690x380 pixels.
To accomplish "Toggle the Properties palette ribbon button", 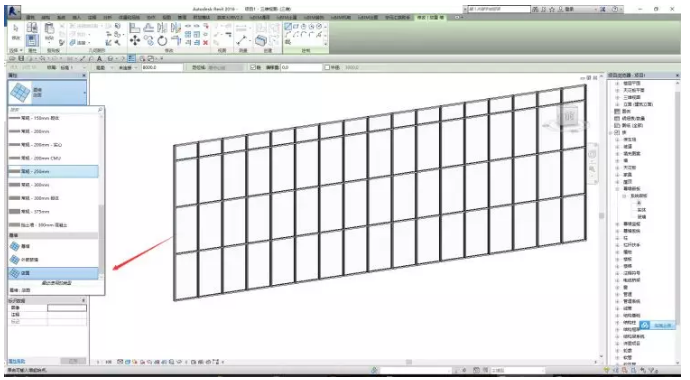I will pos(32,40).
